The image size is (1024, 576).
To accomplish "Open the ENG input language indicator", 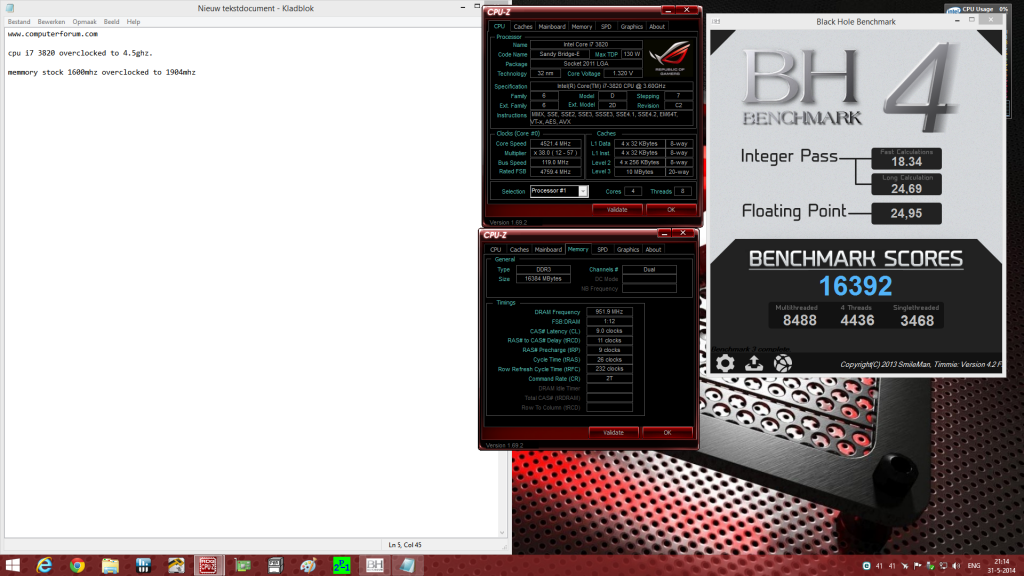I will click(x=974, y=566).
